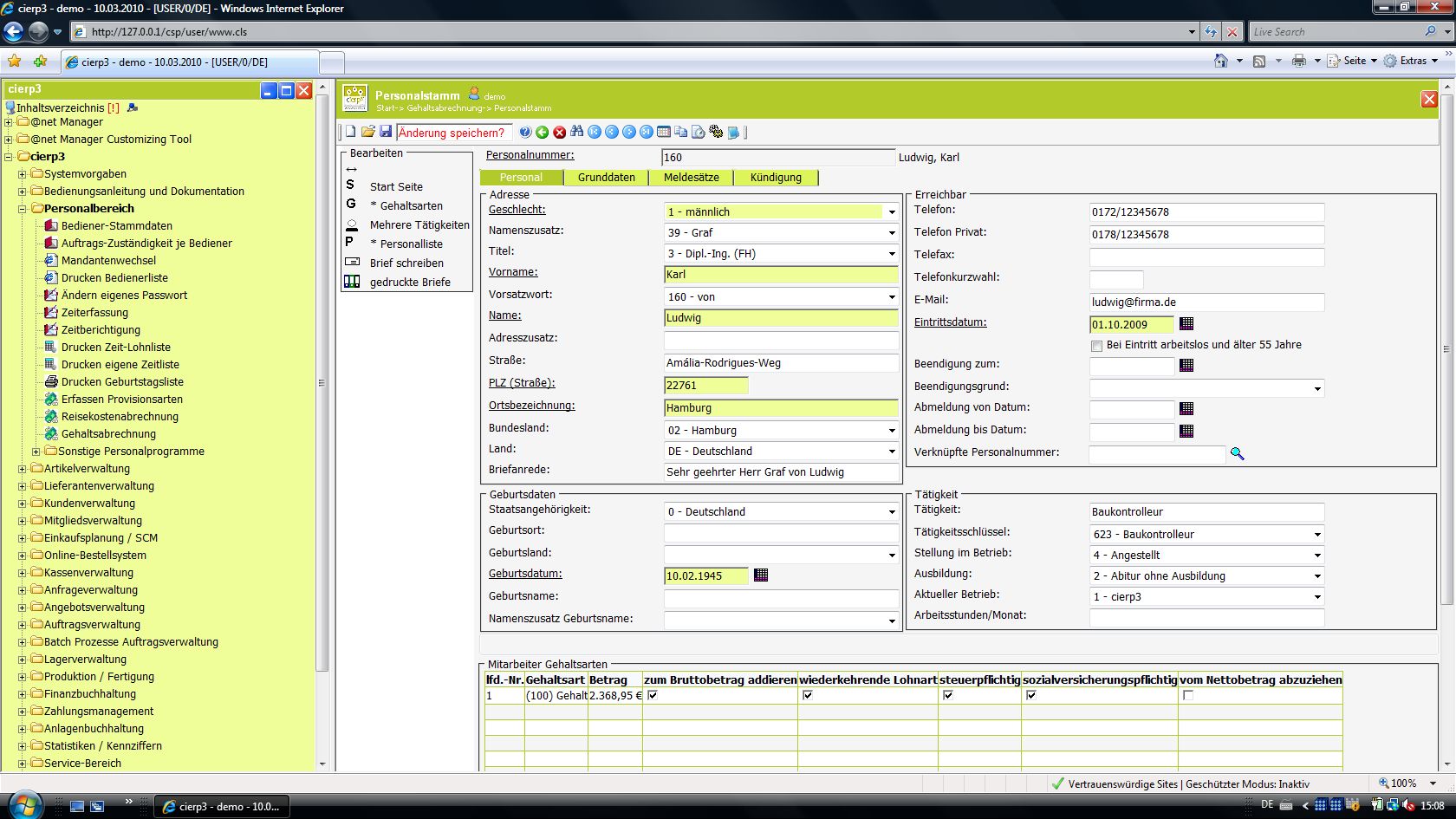
Task: Click the save floppy disk icon
Action: [386, 132]
